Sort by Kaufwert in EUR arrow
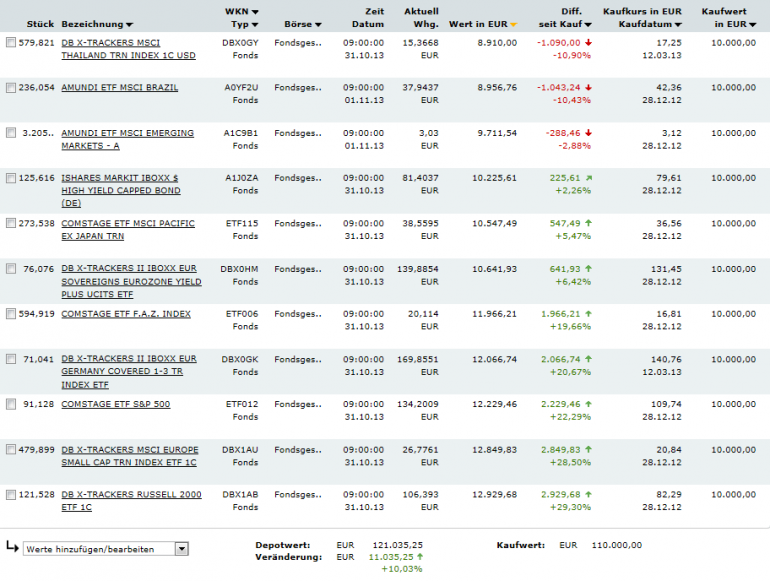 pyautogui.click(x=753, y=24)
